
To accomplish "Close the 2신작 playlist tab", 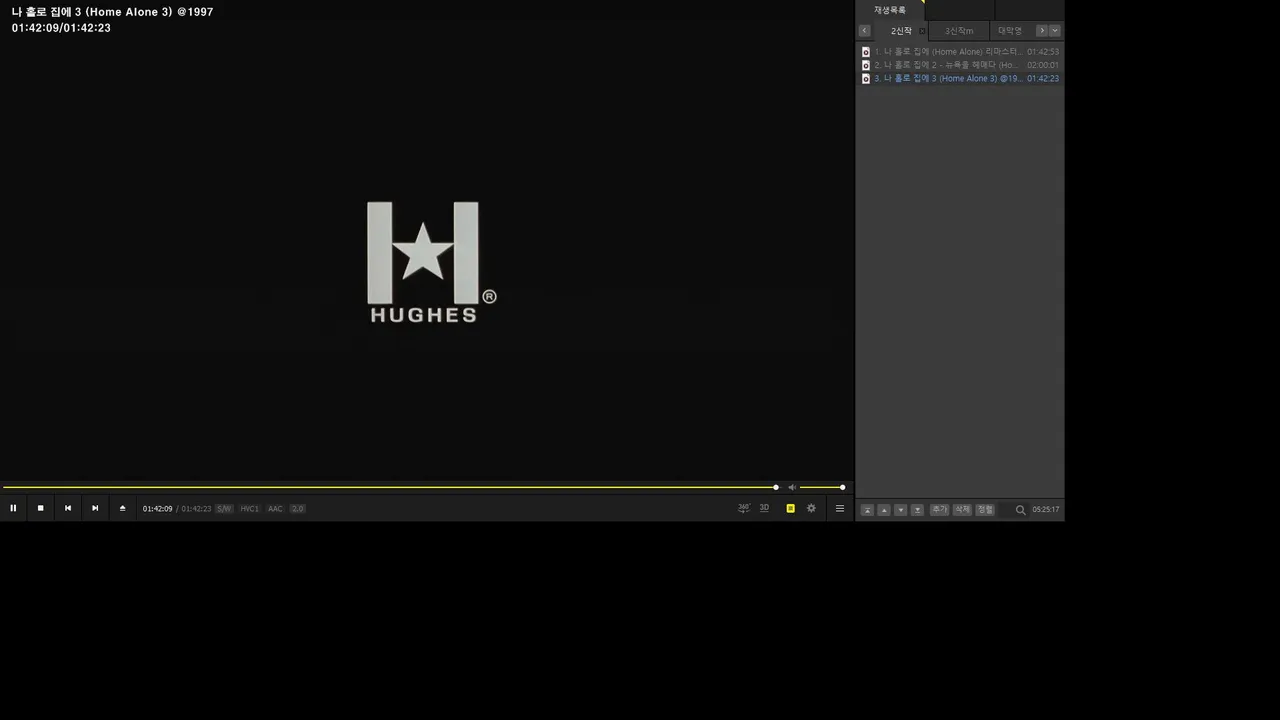I will (922, 31).
